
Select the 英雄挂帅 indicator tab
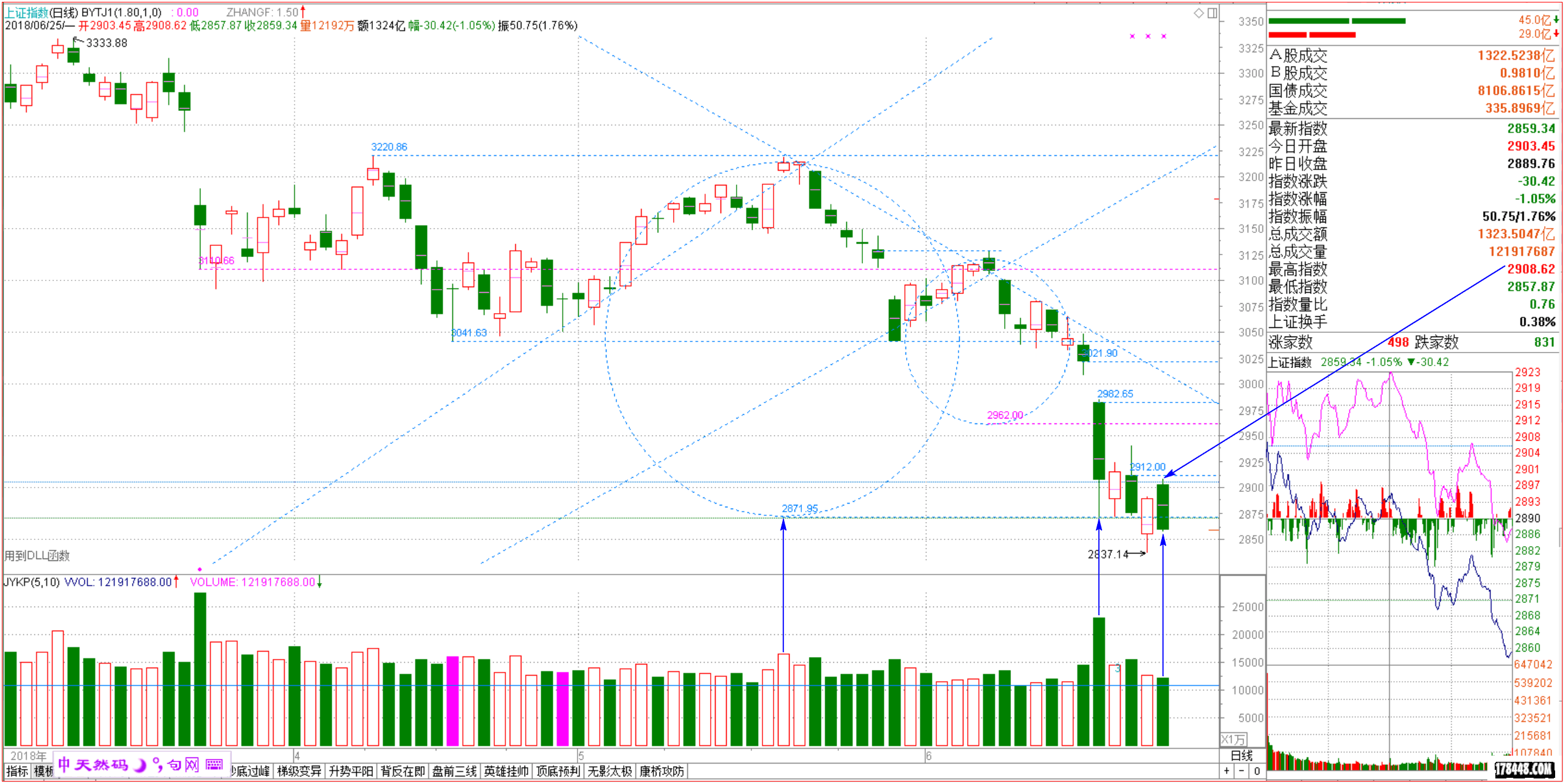coord(506,771)
